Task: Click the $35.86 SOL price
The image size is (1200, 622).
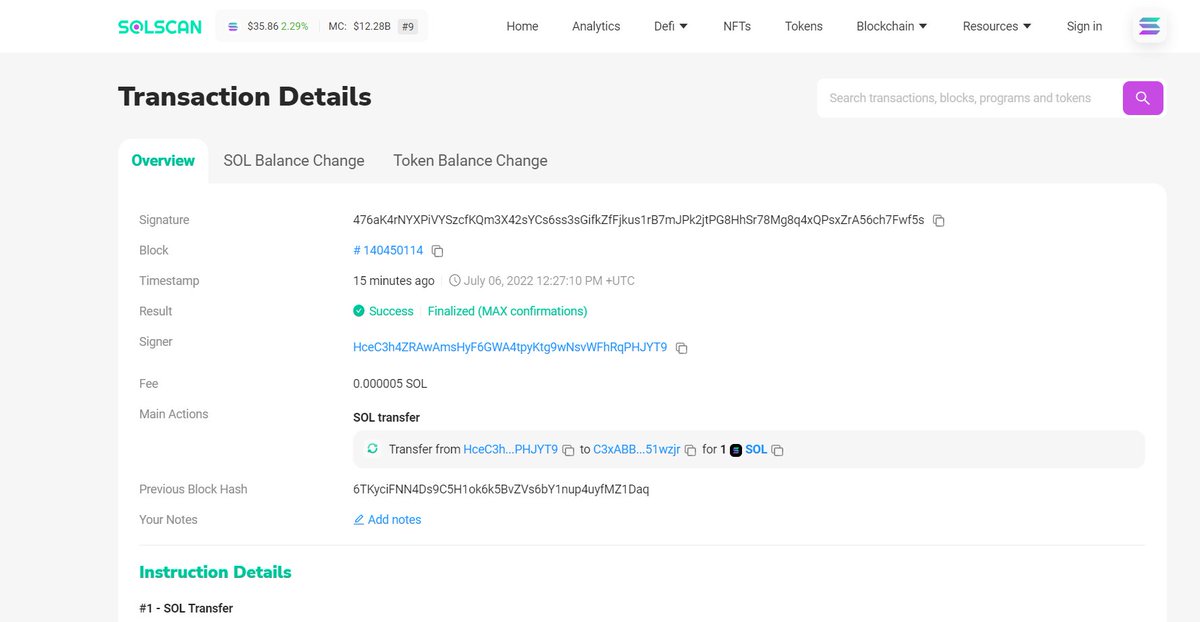Action: click(x=263, y=27)
